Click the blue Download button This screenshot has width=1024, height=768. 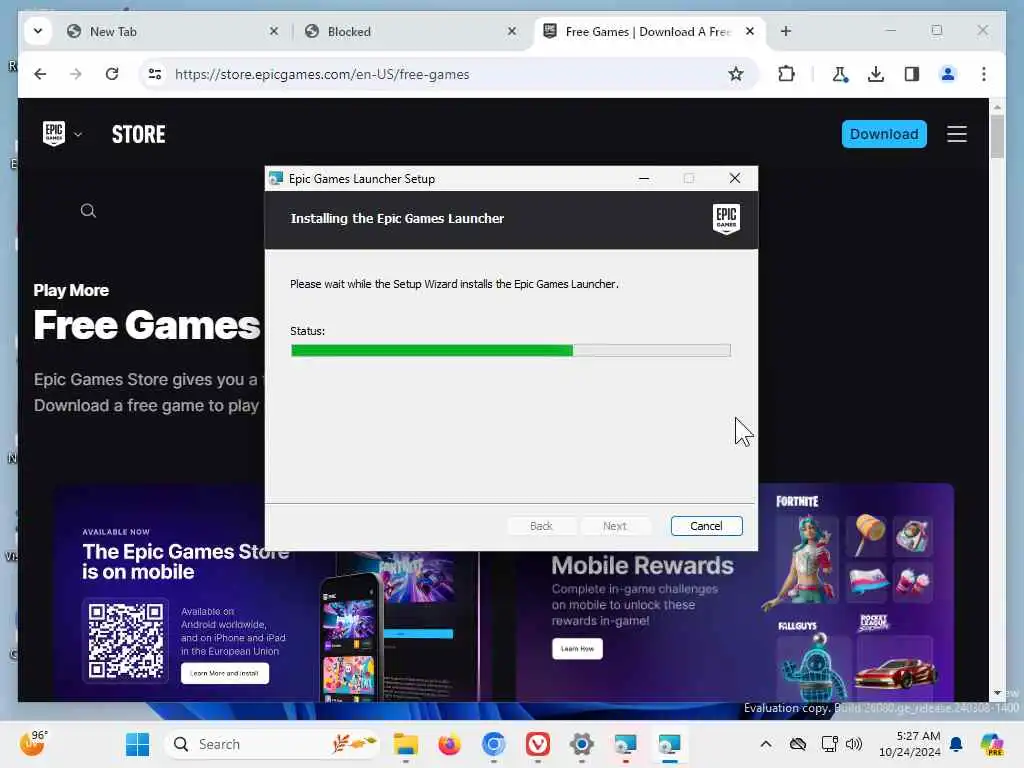884,134
